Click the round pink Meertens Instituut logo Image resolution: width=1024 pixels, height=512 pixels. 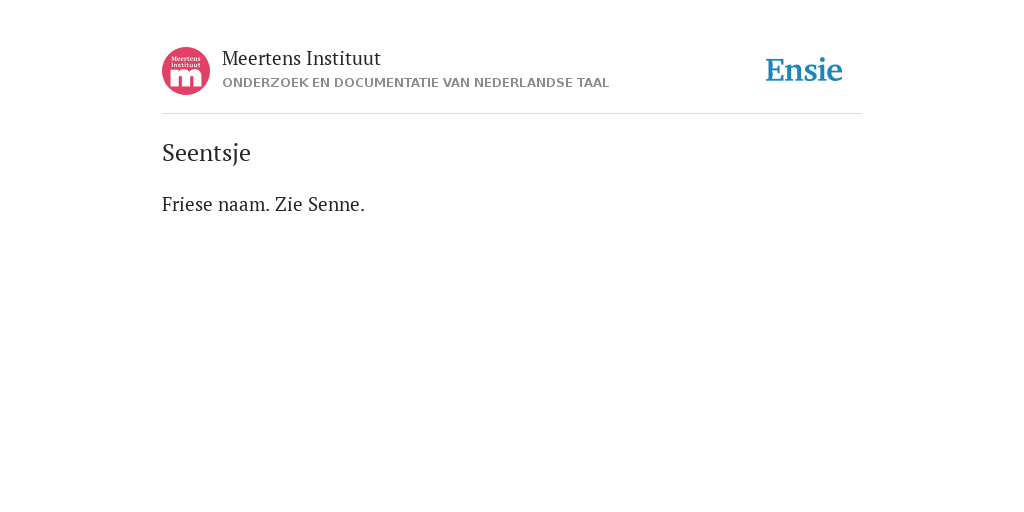pyautogui.click(x=186, y=71)
